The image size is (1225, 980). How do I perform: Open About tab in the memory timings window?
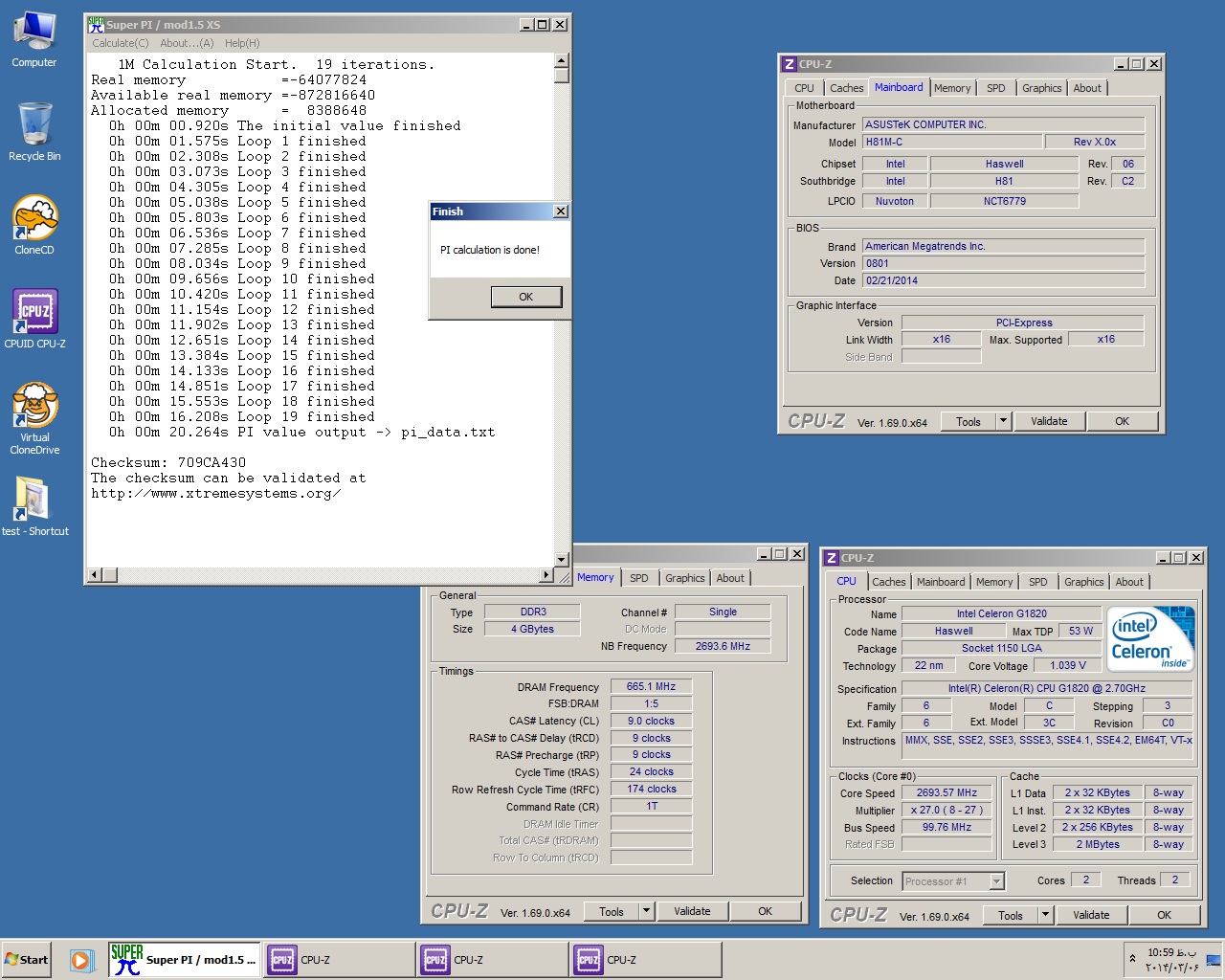(x=730, y=578)
